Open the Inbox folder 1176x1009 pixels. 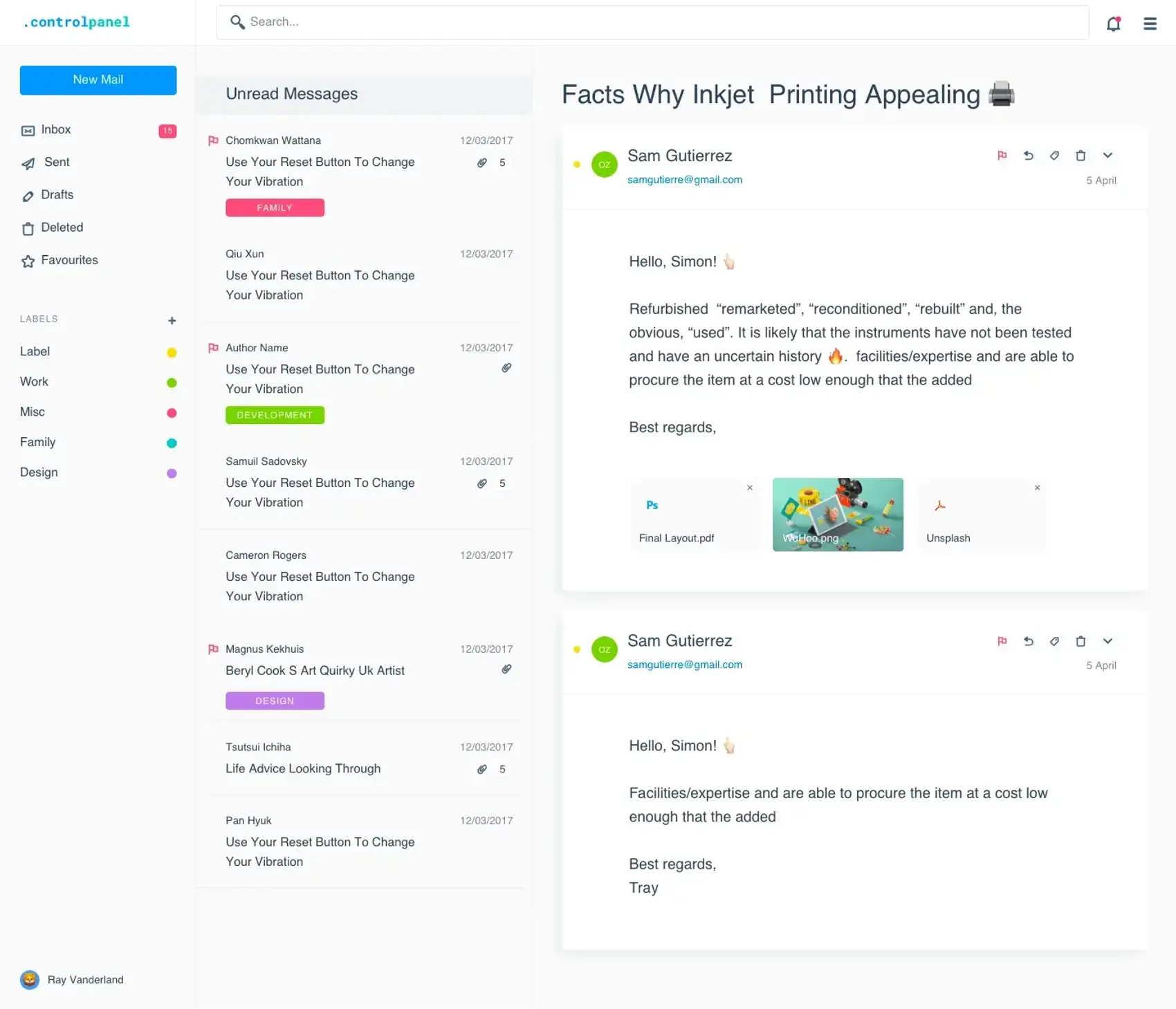56,130
